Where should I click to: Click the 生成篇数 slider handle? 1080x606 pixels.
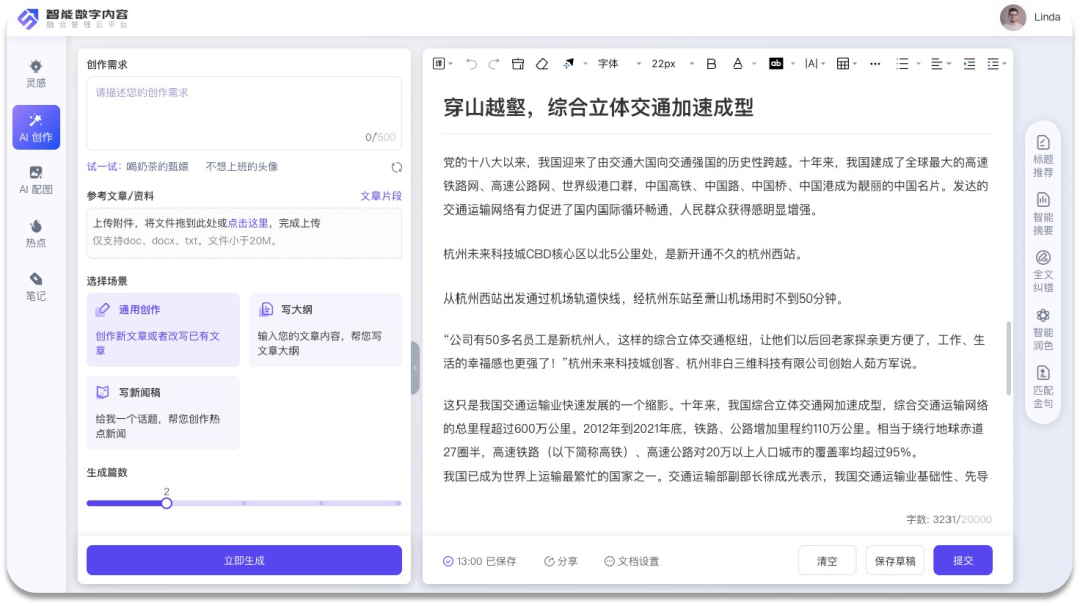pyautogui.click(x=167, y=503)
